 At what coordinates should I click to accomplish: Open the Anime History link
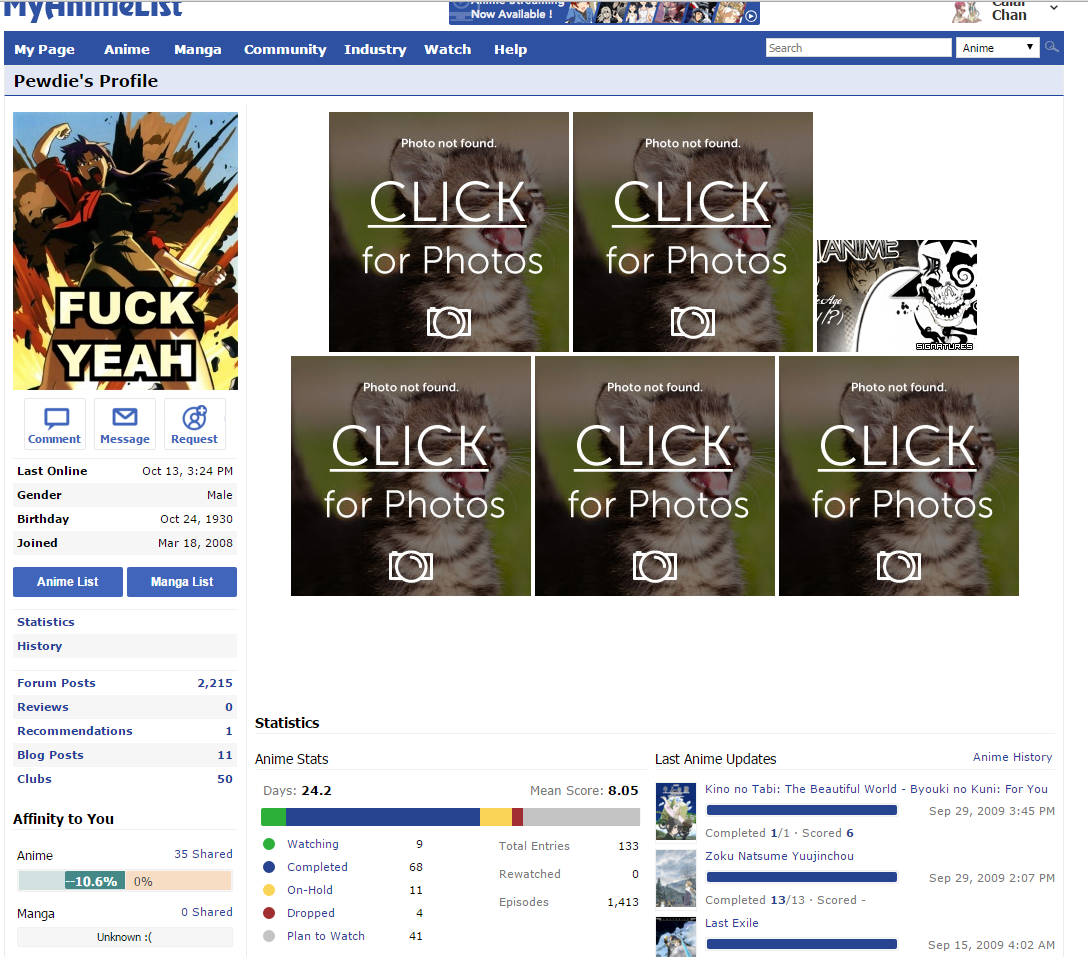coord(1012,757)
